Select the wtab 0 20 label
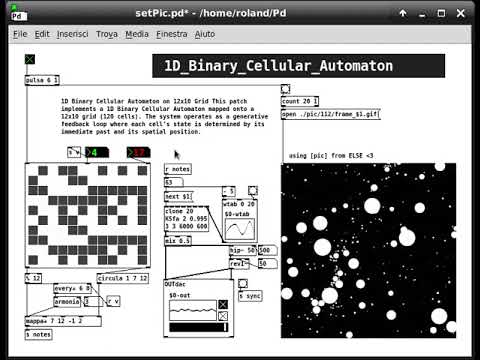 239,204
